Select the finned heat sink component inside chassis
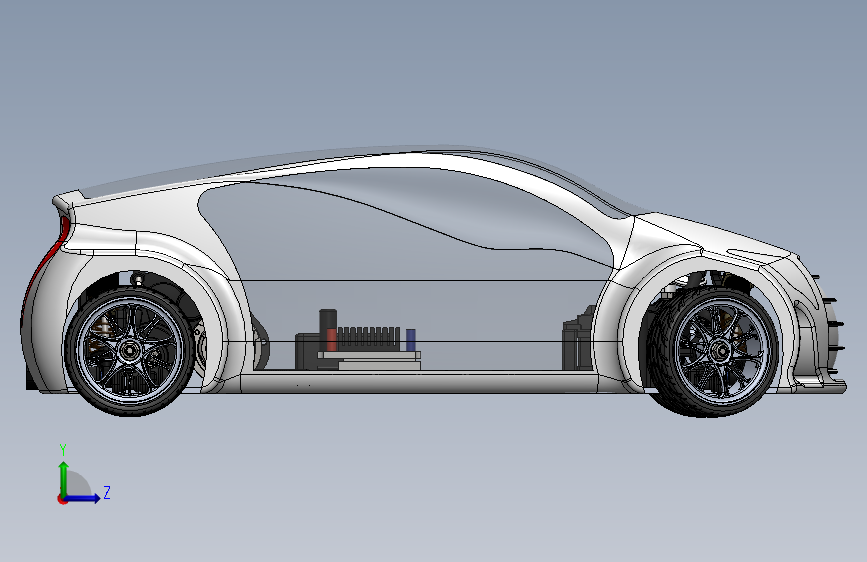 click(368, 339)
